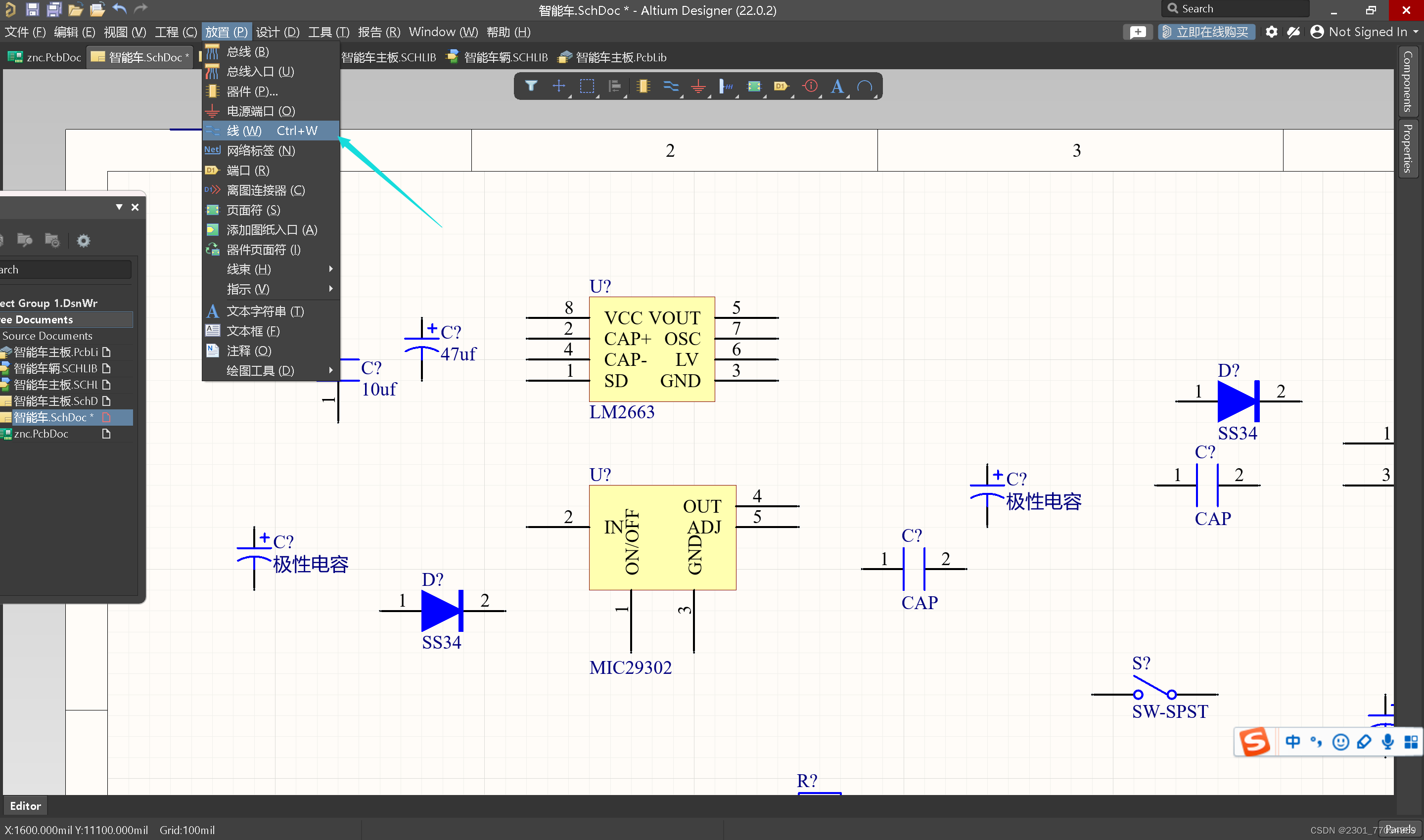Image resolution: width=1424 pixels, height=840 pixels.
Task: Click the Place Wire toolbar icon
Action: click(x=670, y=86)
